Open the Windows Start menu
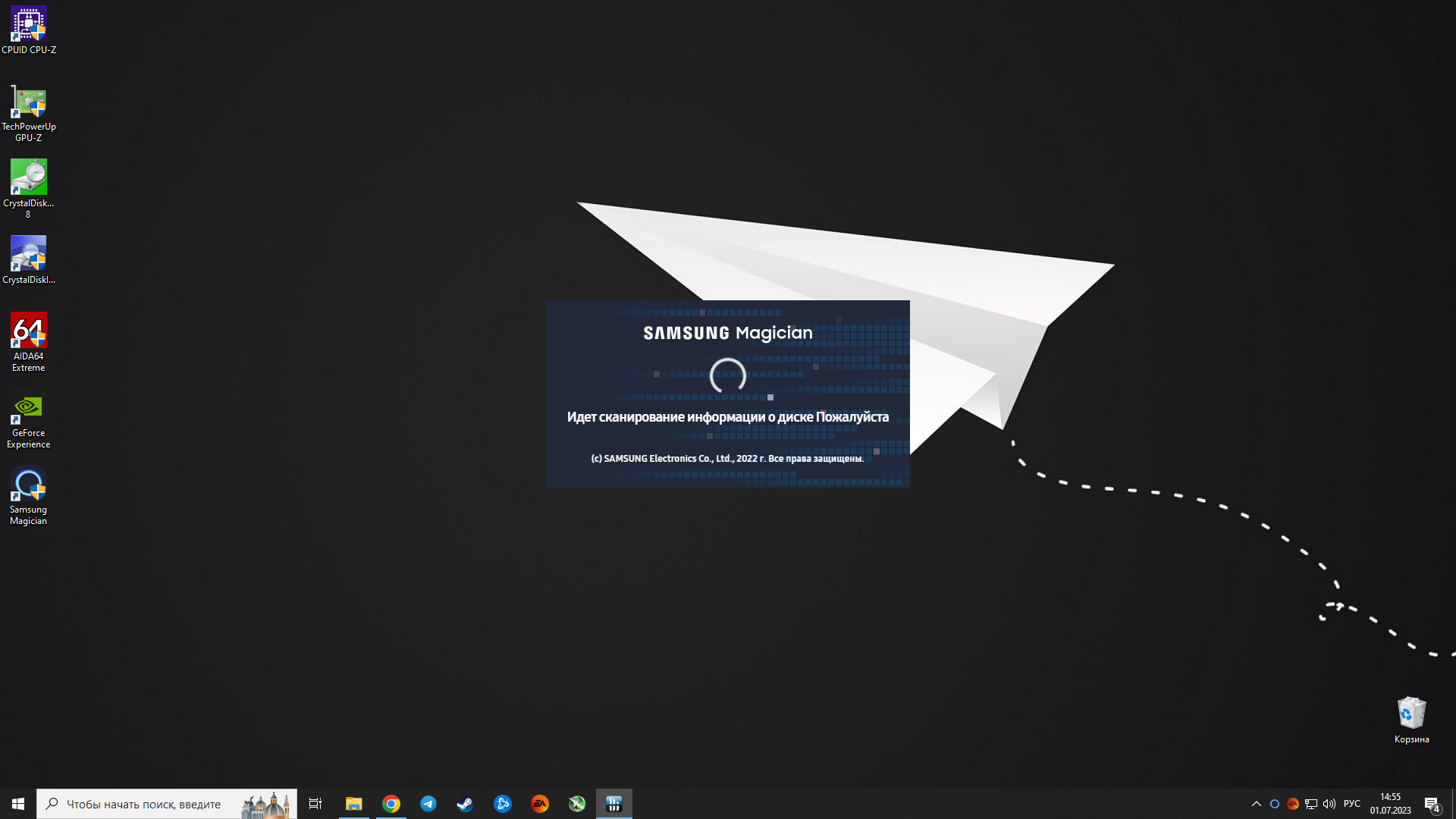Image resolution: width=1456 pixels, height=819 pixels. (x=18, y=804)
